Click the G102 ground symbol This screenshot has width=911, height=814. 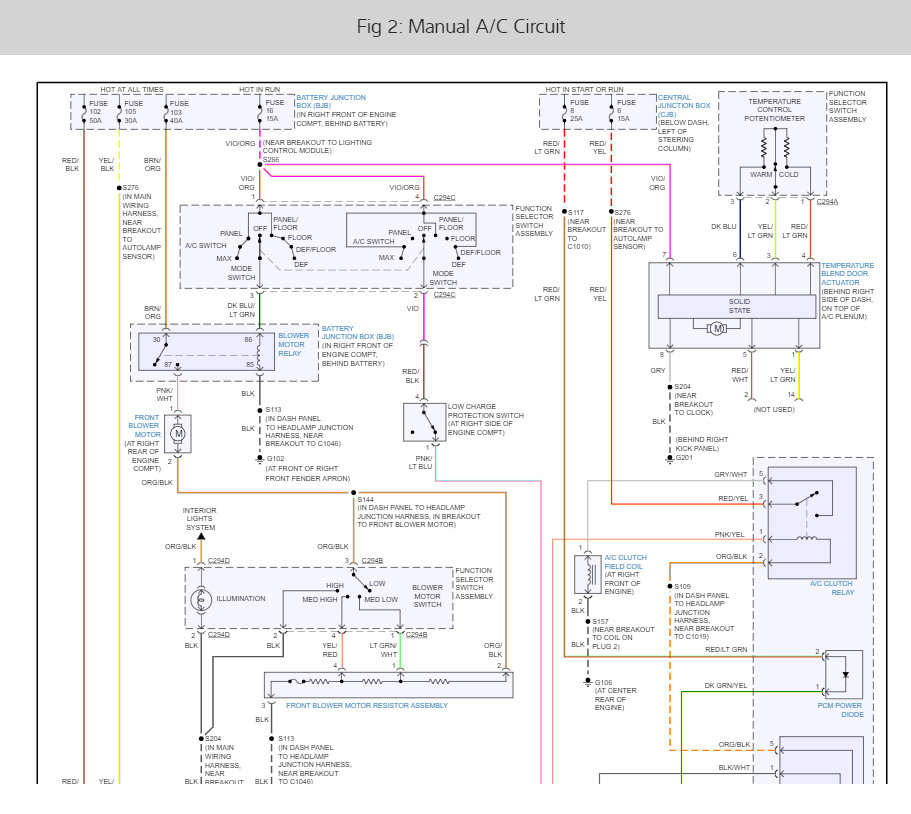tap(260, 460)
